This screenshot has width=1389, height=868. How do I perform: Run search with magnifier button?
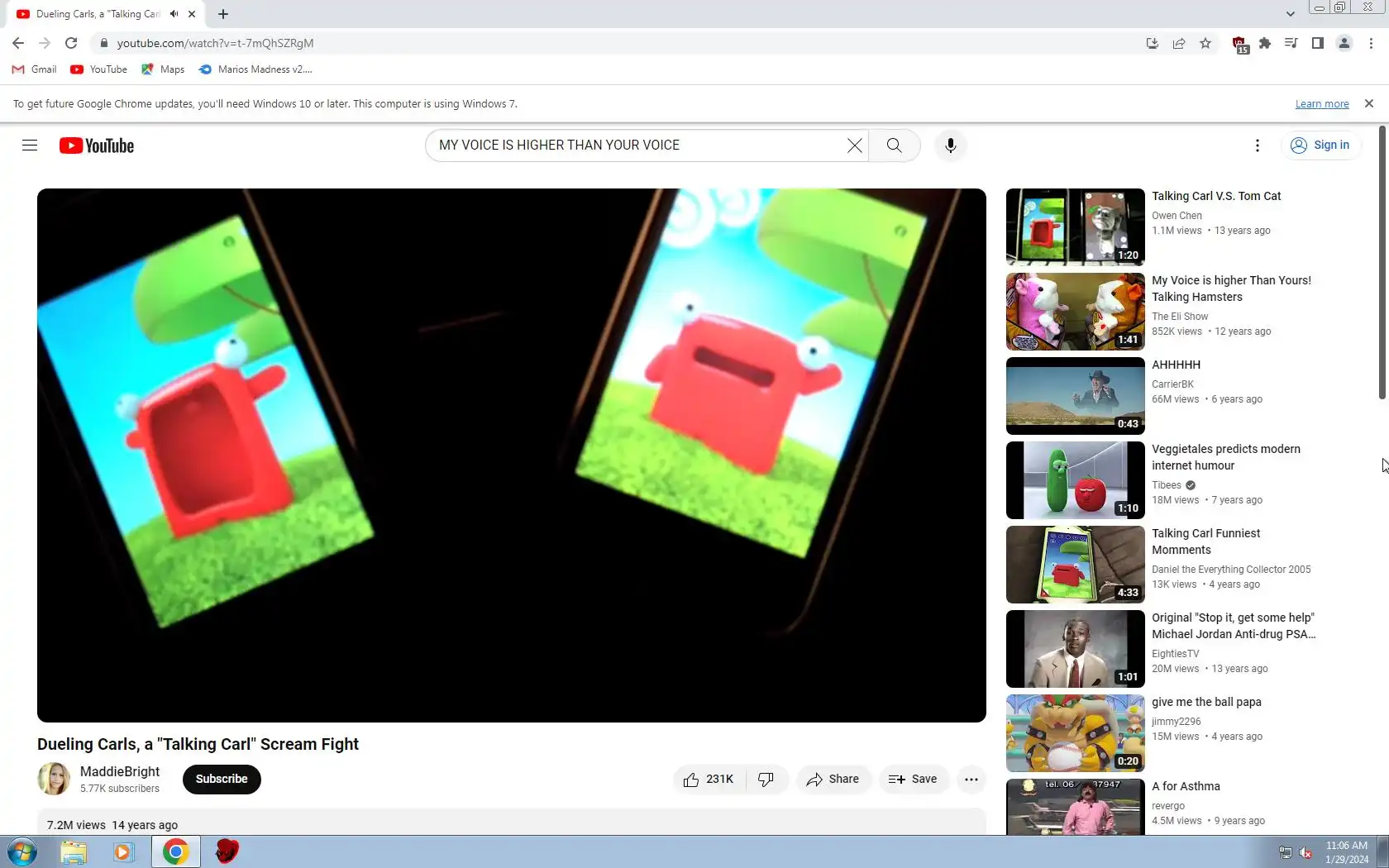point(895,145)
